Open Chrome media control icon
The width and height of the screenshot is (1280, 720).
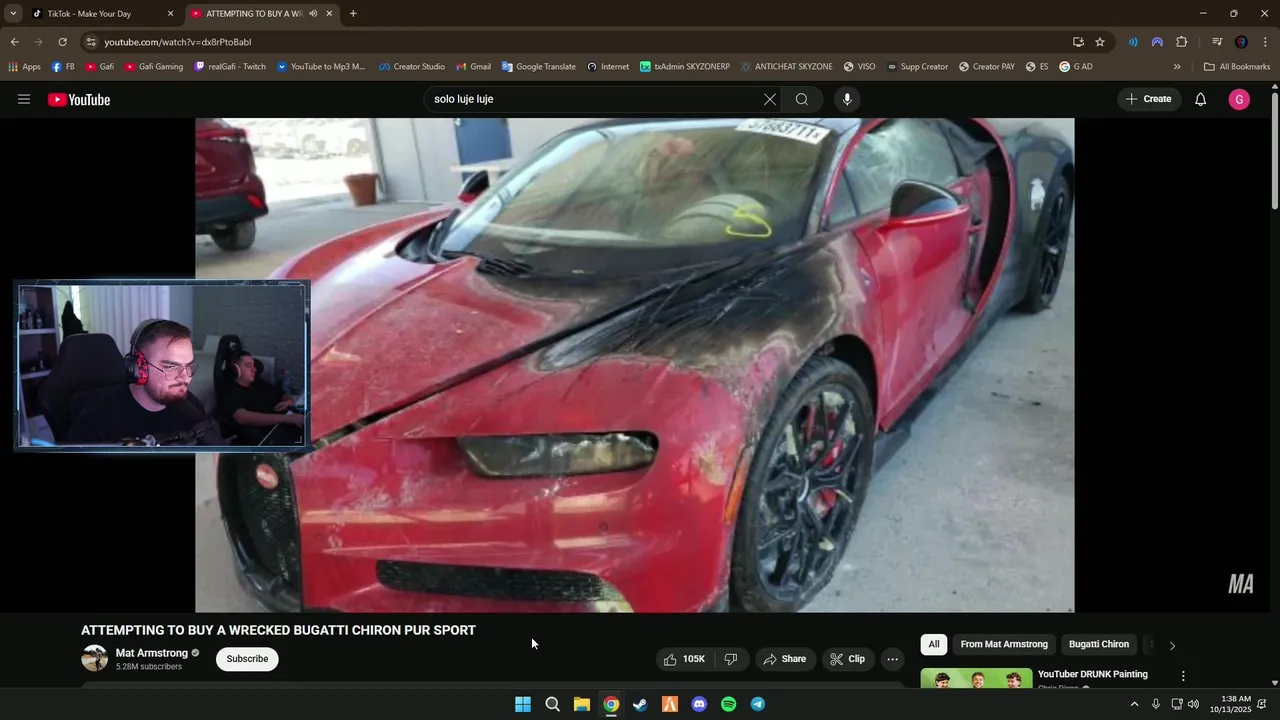pos(1217,42)
